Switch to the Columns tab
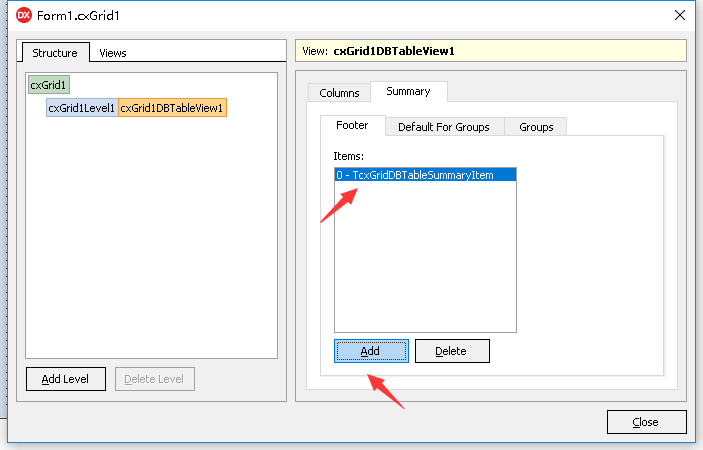The width and height of the screenshot is (703, 450). (339, 93)
